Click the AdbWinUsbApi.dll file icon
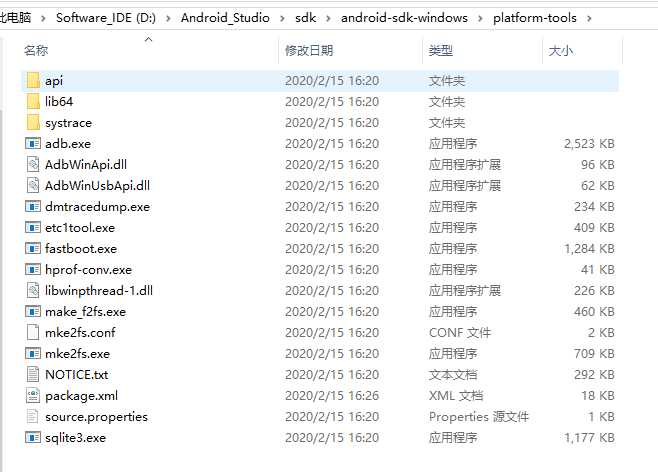Screen dimensions: 658x472 [x=33, y=185]
